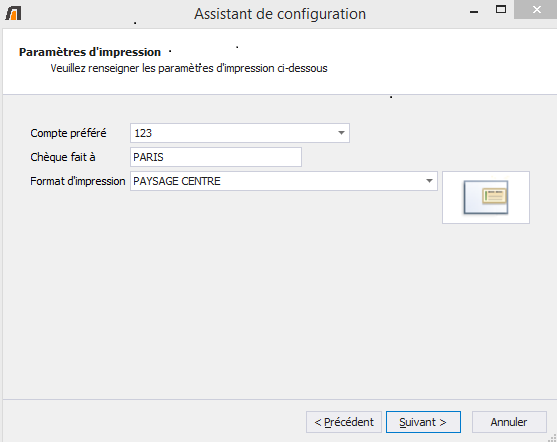Click the Paramètres d'impression heading
The height and width of the screenshot is (442, 557).
pos(90,52)
